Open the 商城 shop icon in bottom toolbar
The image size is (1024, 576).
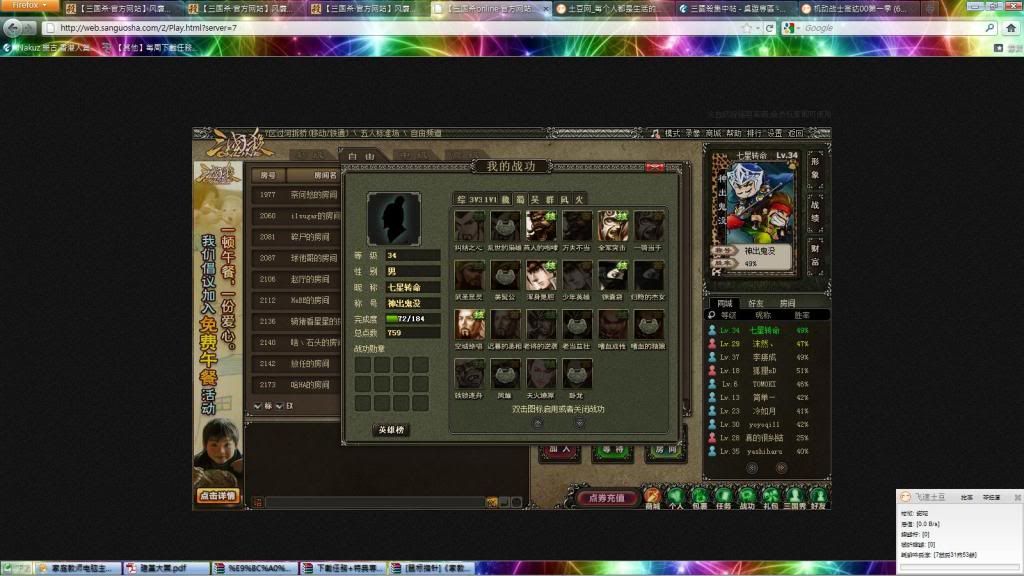[652, 498]
